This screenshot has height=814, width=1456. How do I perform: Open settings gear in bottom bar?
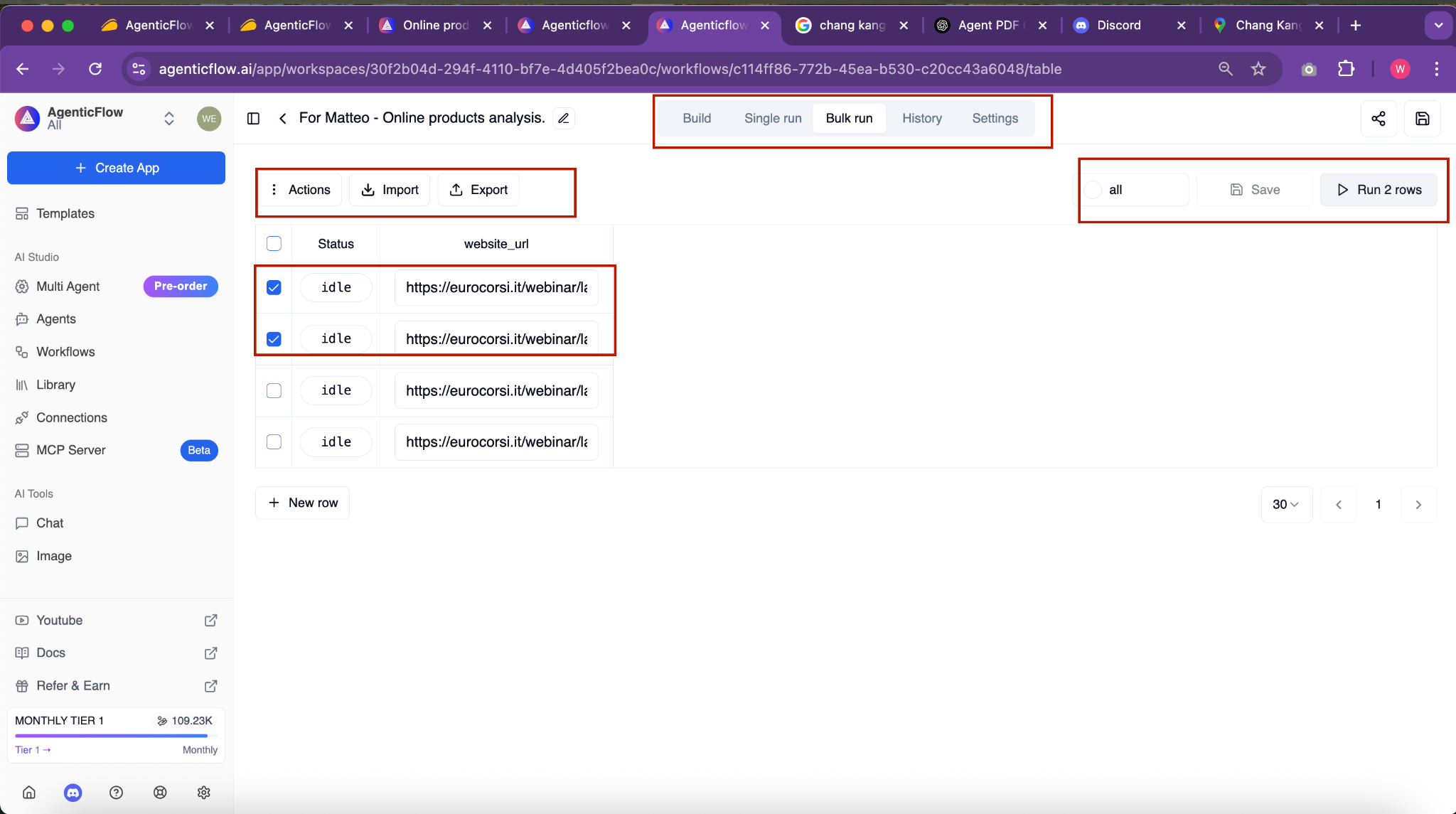(203, 792)
